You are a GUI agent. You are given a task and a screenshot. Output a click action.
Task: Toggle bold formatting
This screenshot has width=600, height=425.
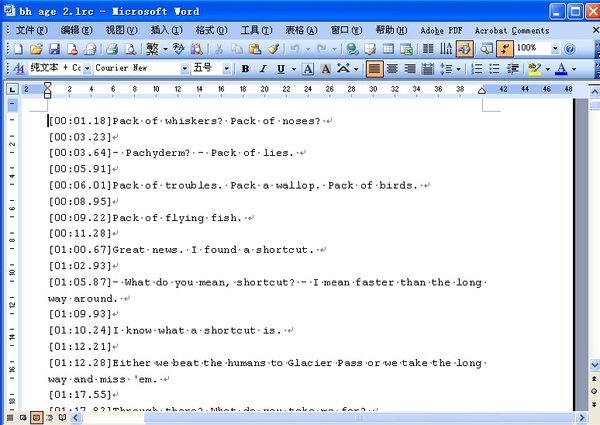click(246, 69)
